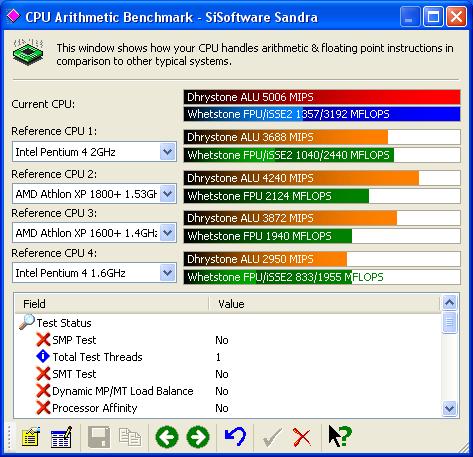Click the red Dhrystone ALU 5006 MIPS bar
Image resolution: width=473 pixels, height=457 pixels.
[322, 97]
